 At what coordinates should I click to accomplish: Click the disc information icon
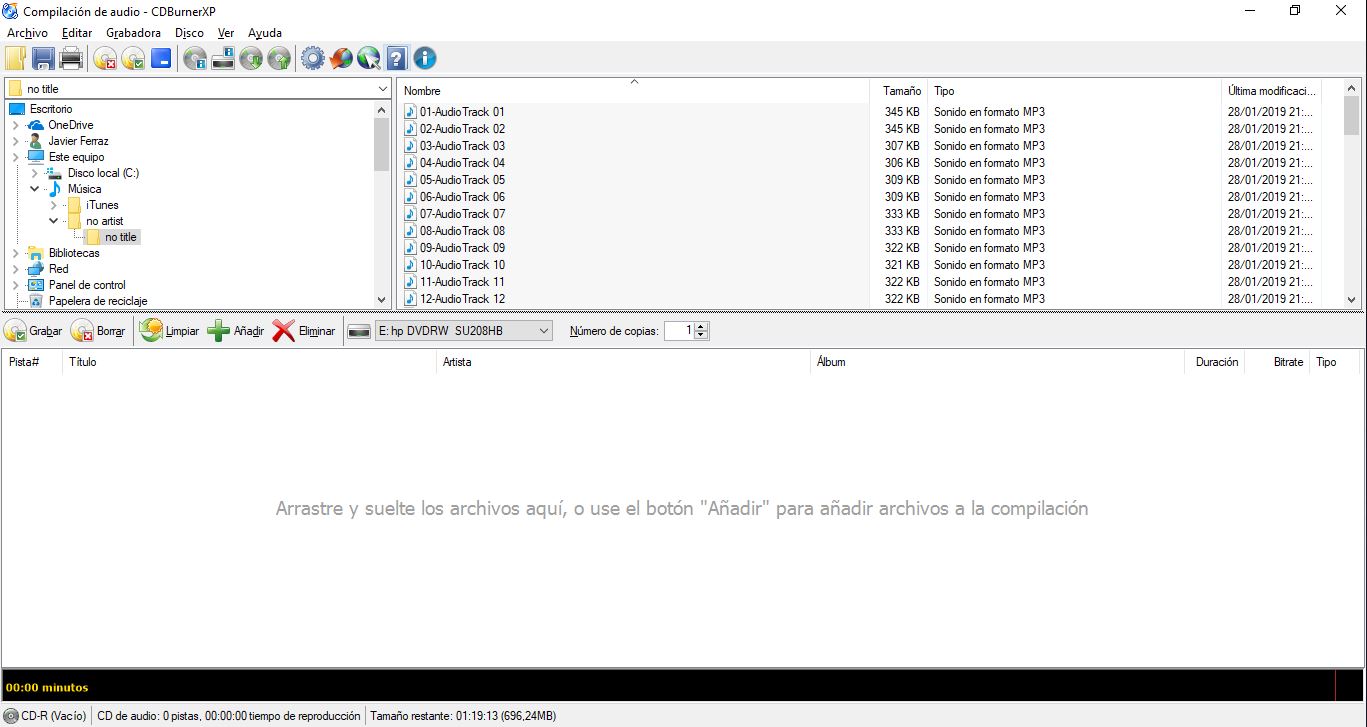195,59
